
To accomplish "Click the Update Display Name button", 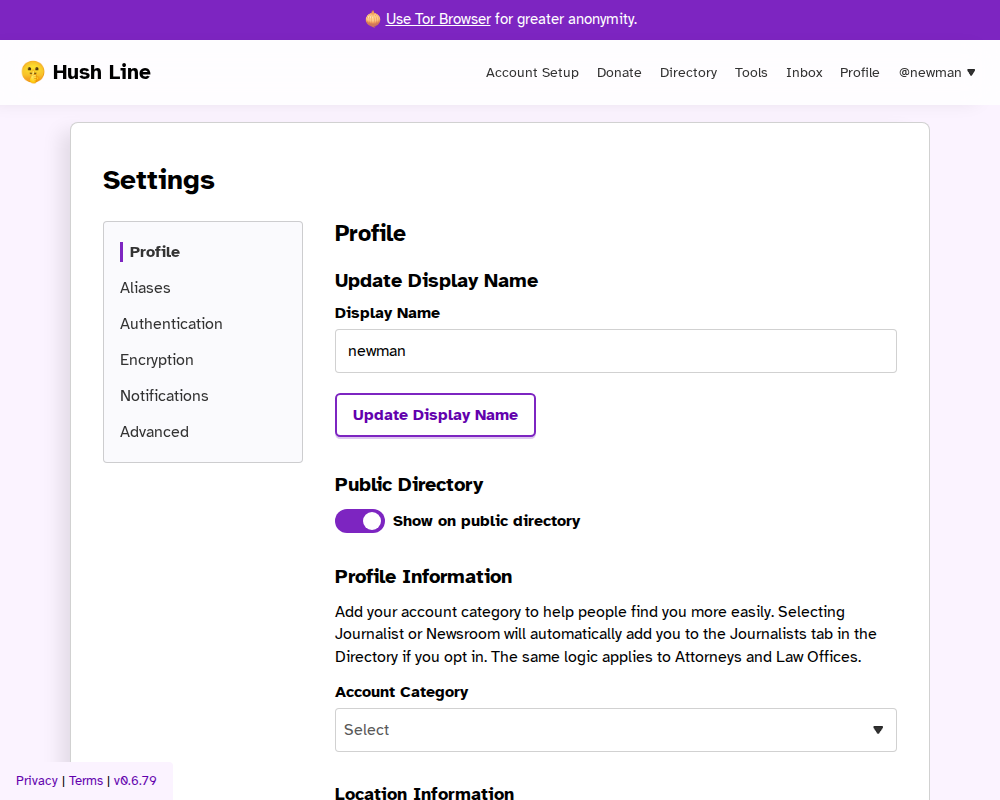I will (x=435, y=415).
